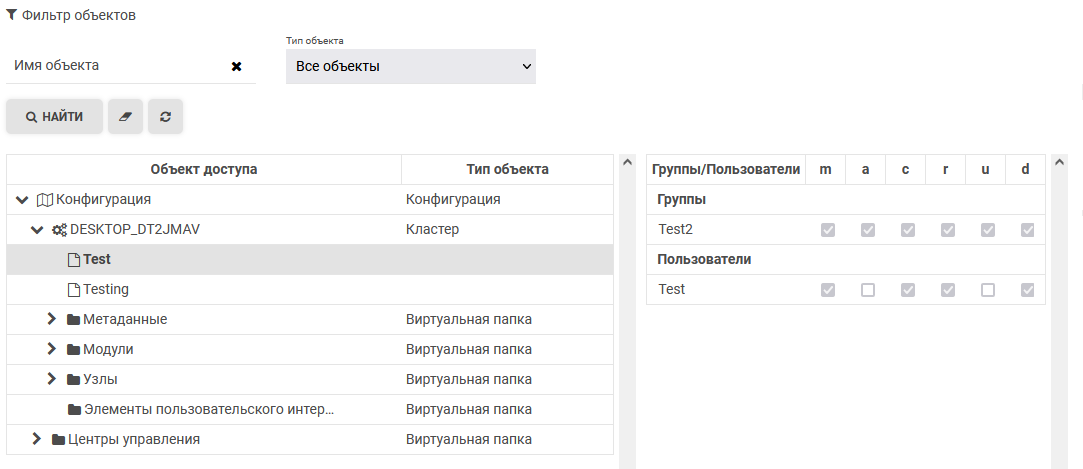Open the Все объекты object type dropdown
Image resolution: width=1083 pixels, height=469 pixels.
pos(410,67)
